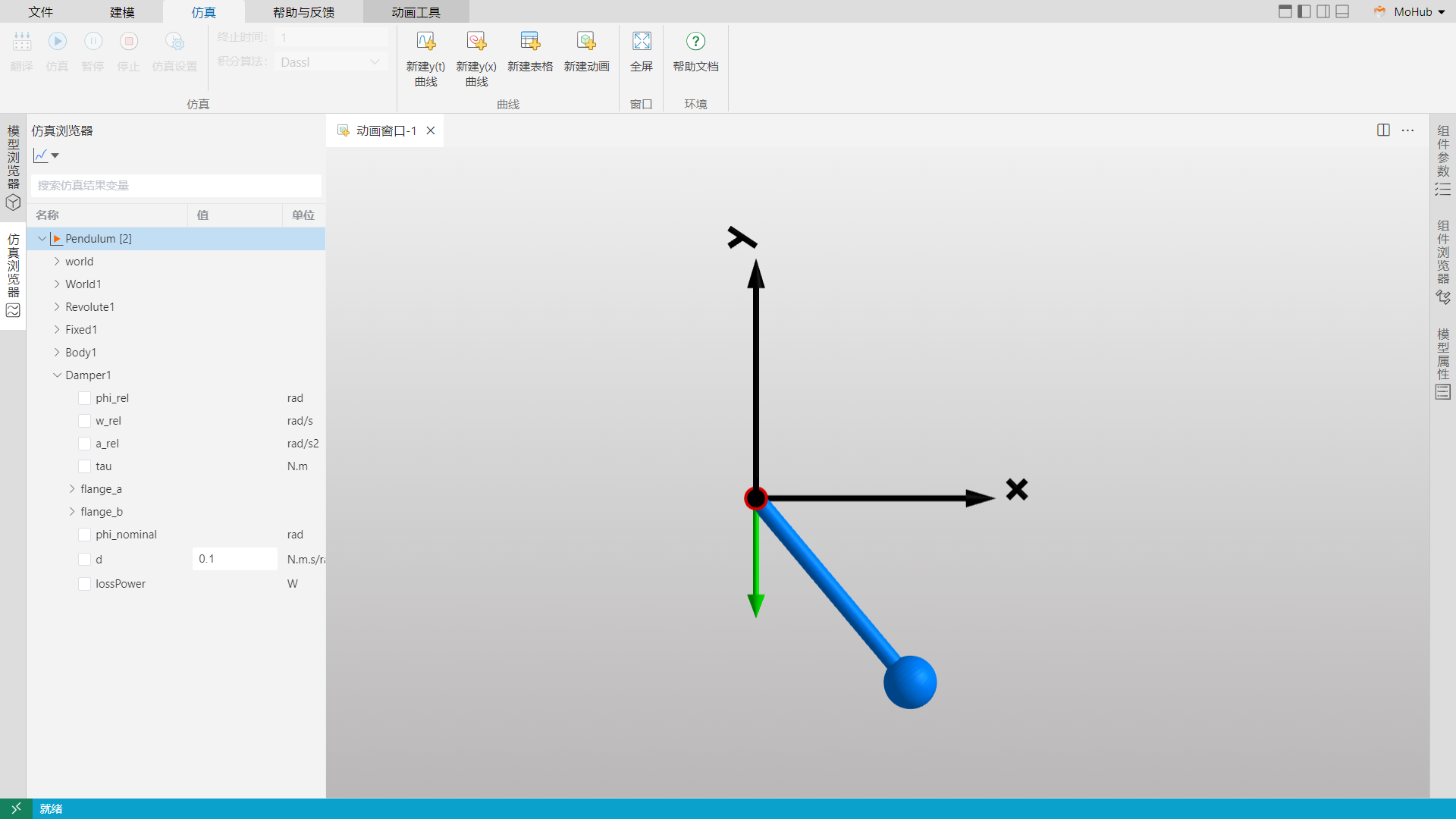Check phi_rel variable checkbox
The image size is (1456, 819).
84,398
